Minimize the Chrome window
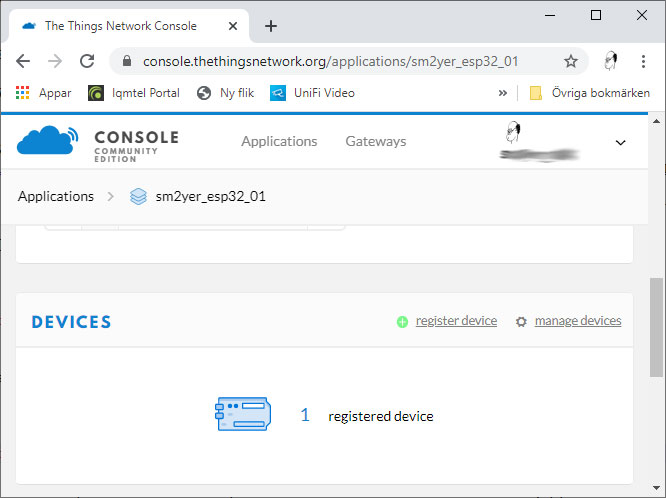This screenshot has width=666, height=498. [550, 15]
